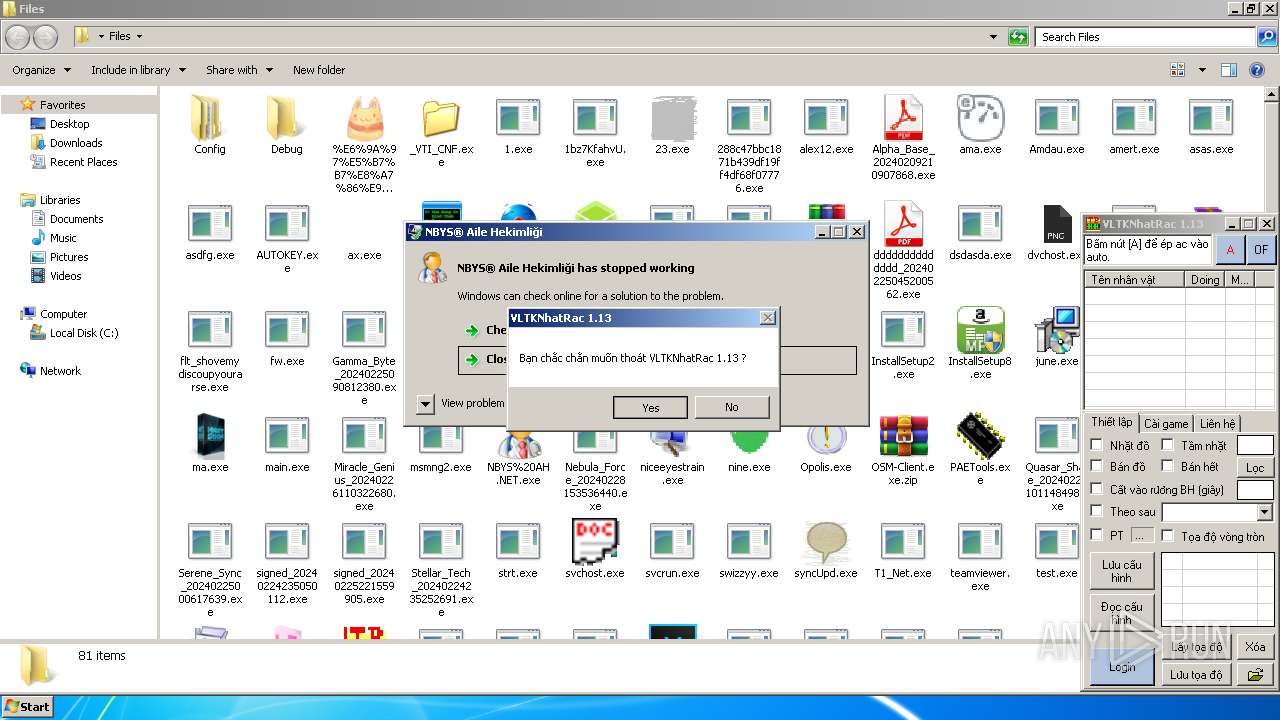Open Include in library dropdown

[x=138, y=70]
